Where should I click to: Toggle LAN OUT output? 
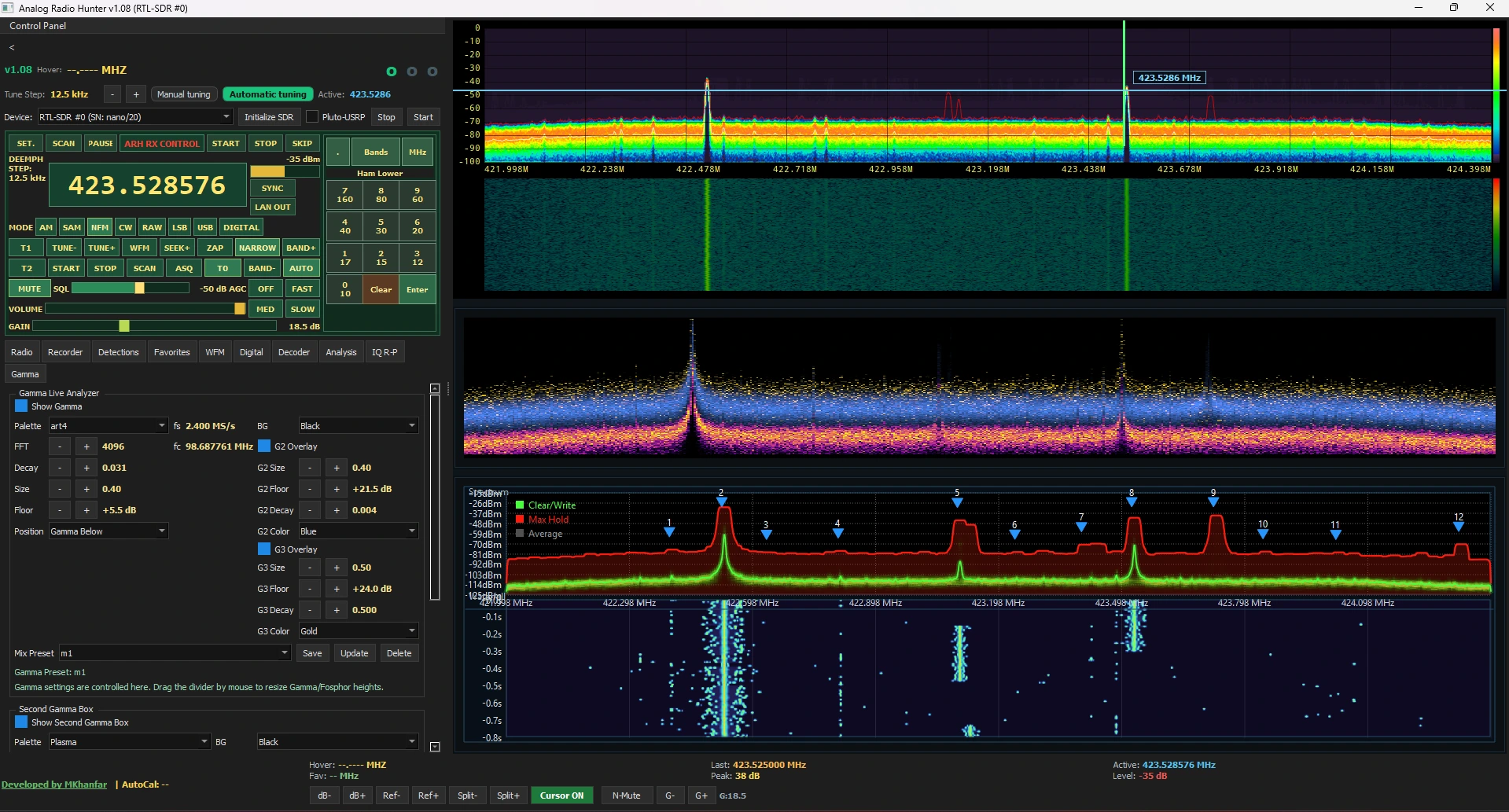pyautogui.click(x=272, y=207)
